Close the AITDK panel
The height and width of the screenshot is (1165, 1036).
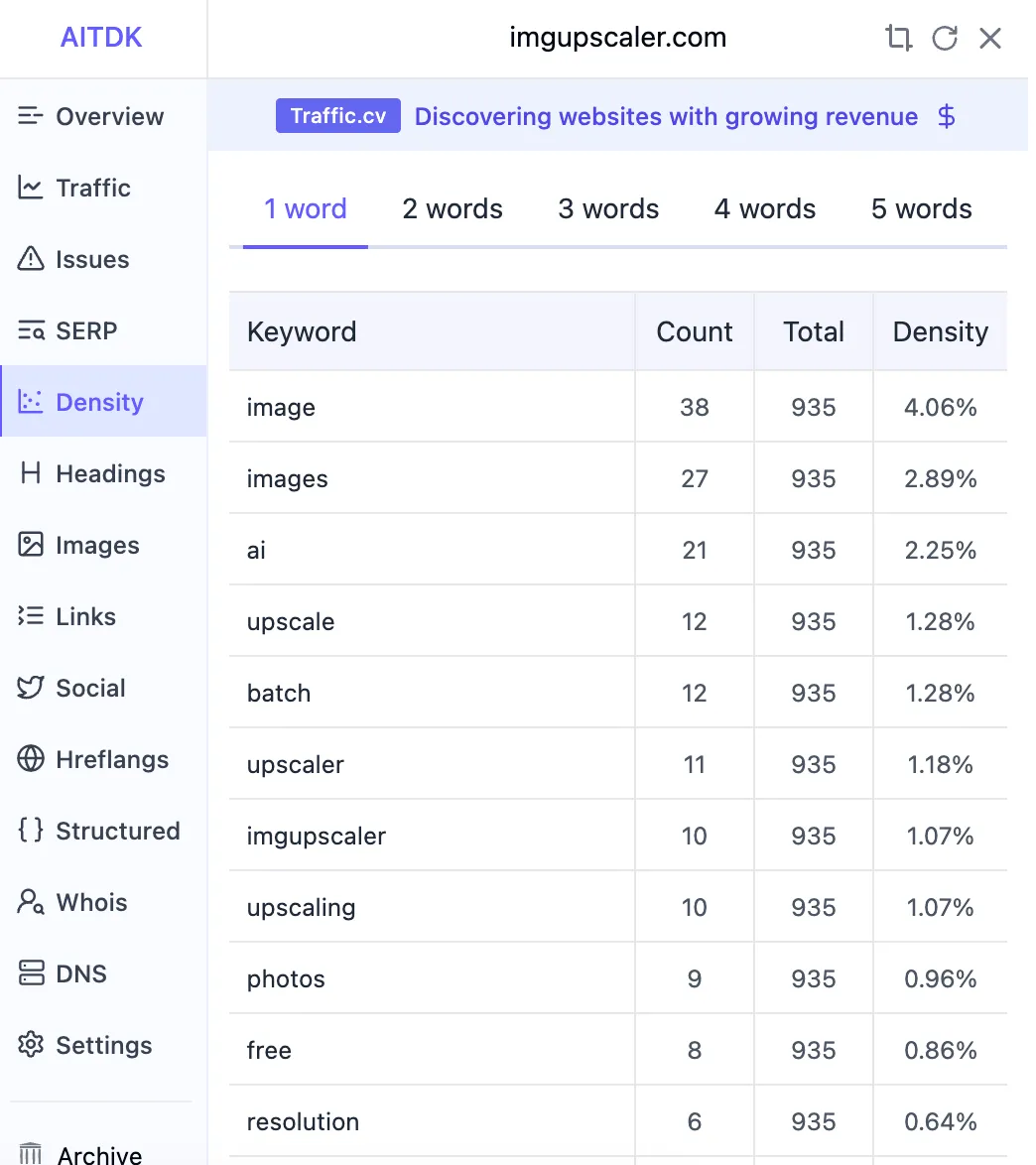990,37
